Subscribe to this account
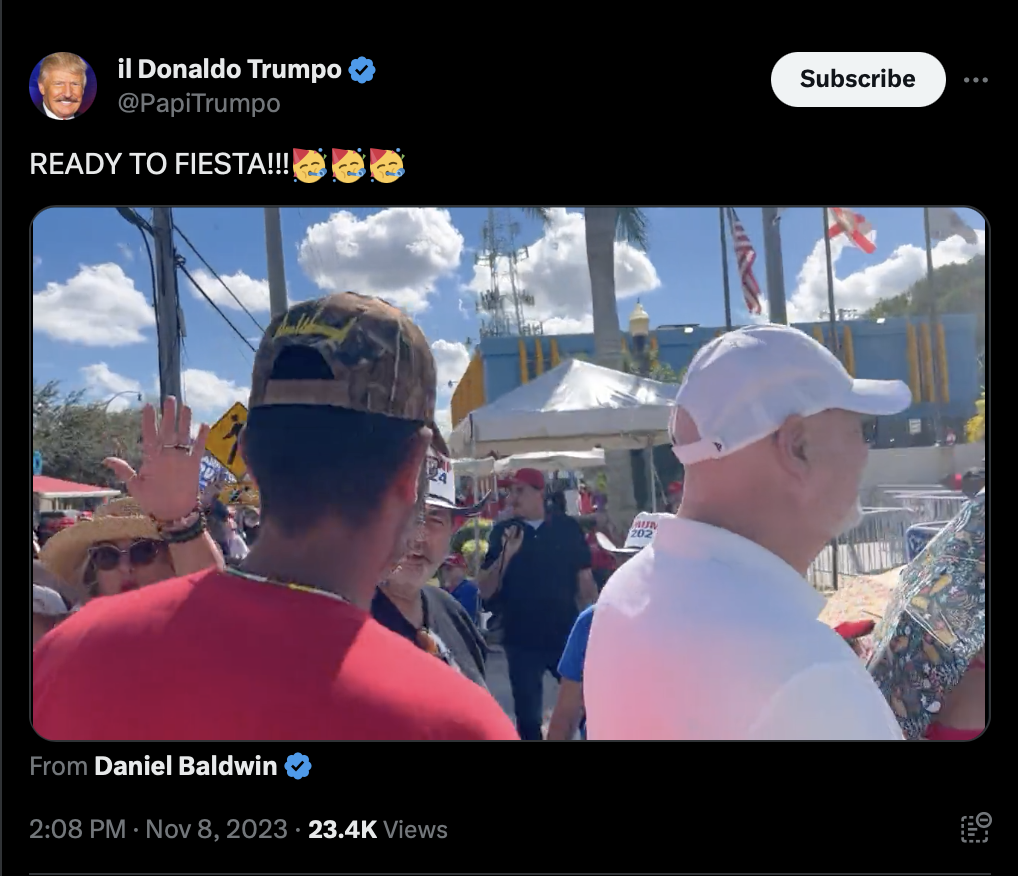The width and height of the screenshot is (1018, 876). click(858, 79)
